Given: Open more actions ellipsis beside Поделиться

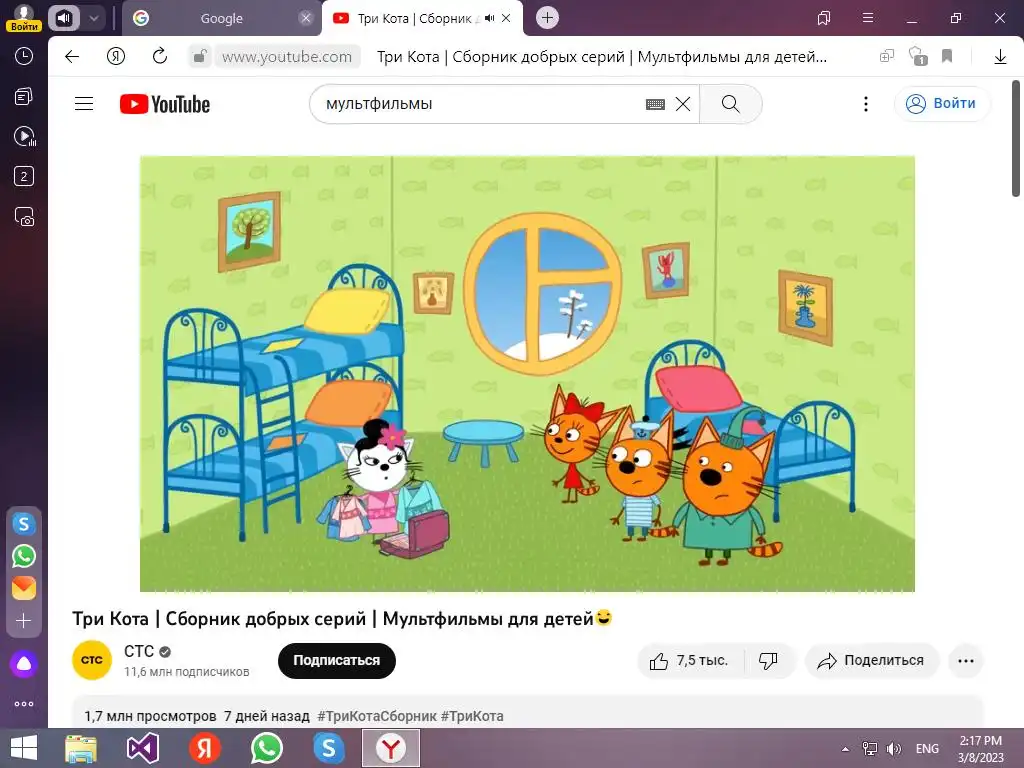Looking at the screenshot, I should (965, 661).
